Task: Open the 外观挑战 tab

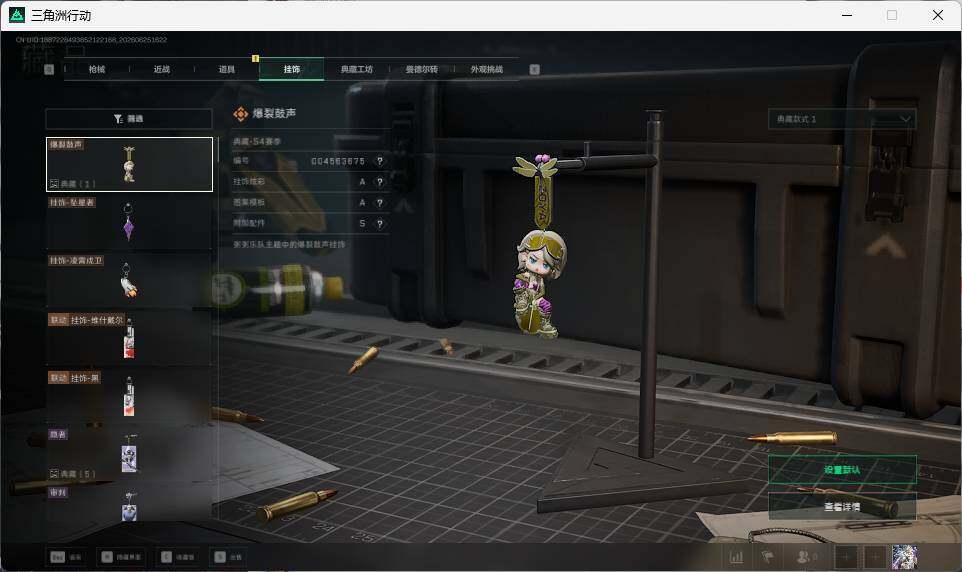Action: coord(487,69)
